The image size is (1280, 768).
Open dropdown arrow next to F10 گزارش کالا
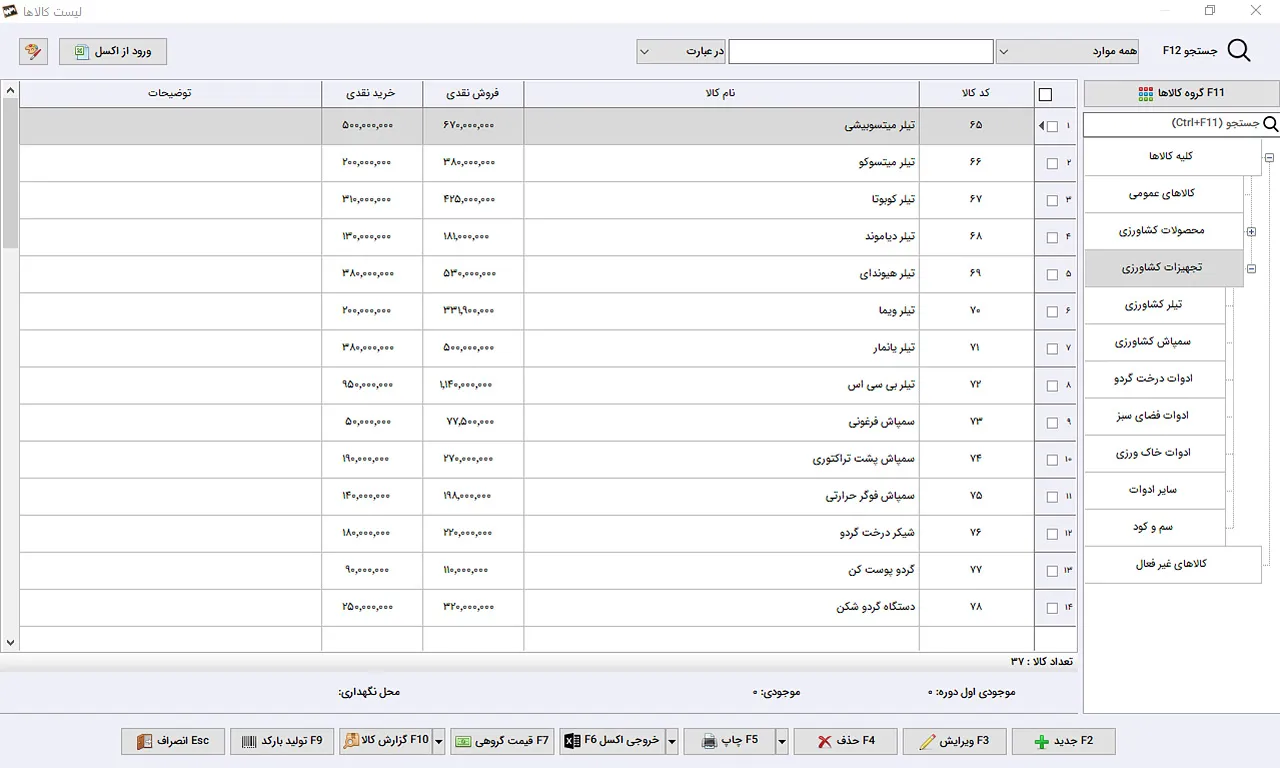(x=438, y=741)
